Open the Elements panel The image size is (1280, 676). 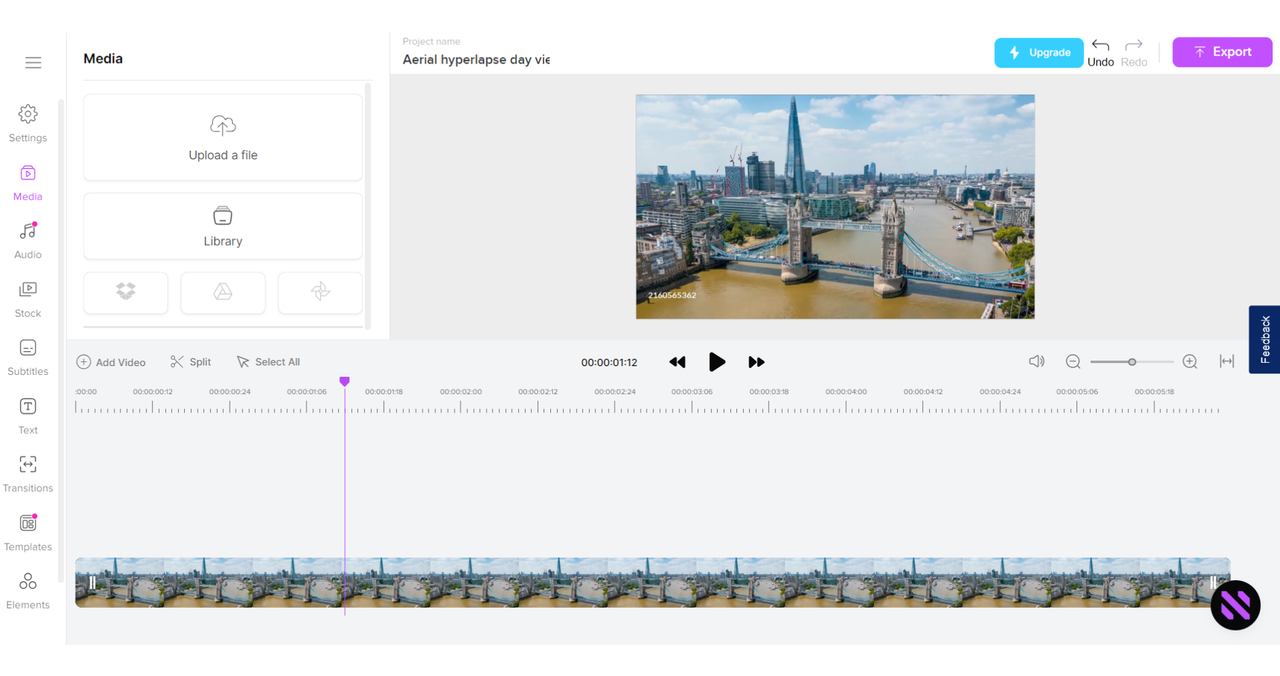28,590
